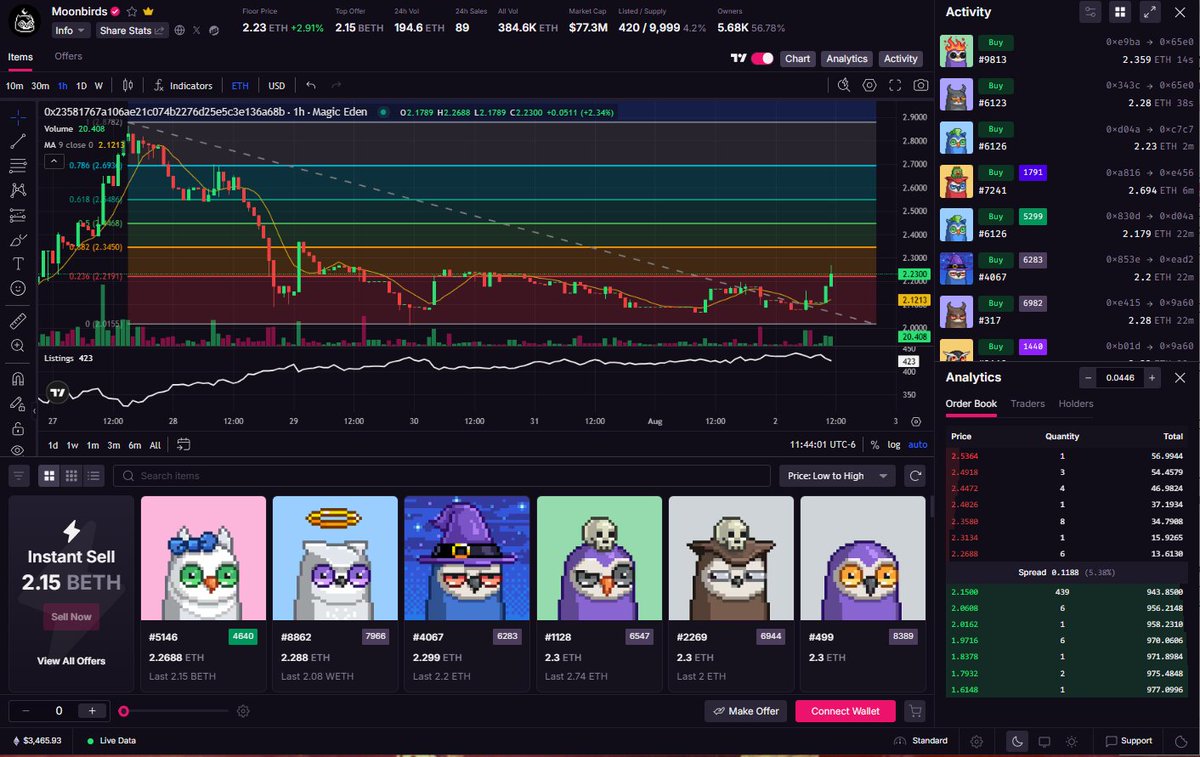Image resolution: width=1200 pixels, height=757 pixels.
Task: Open the Moonbirds X (Twitter) link
Action: 197,31
